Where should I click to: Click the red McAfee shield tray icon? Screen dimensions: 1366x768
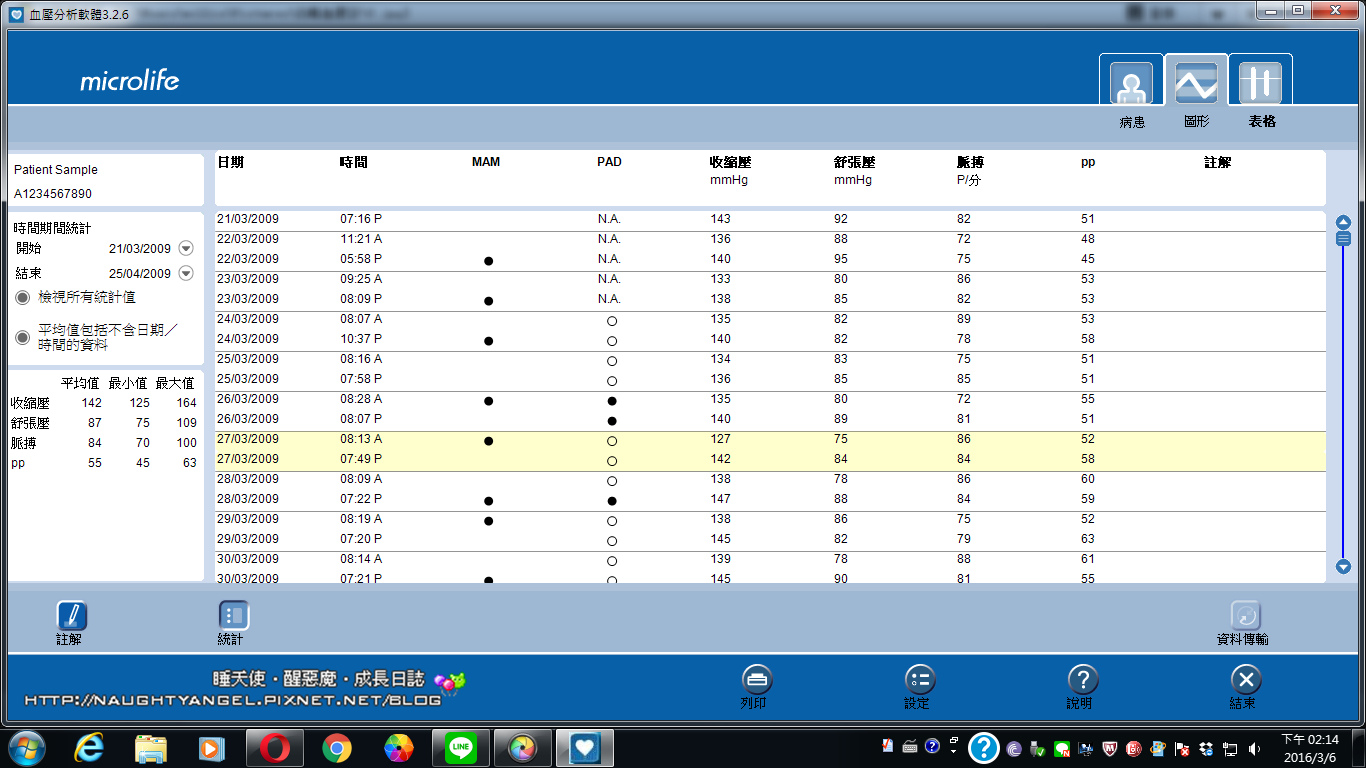(x=1109, y=748)
